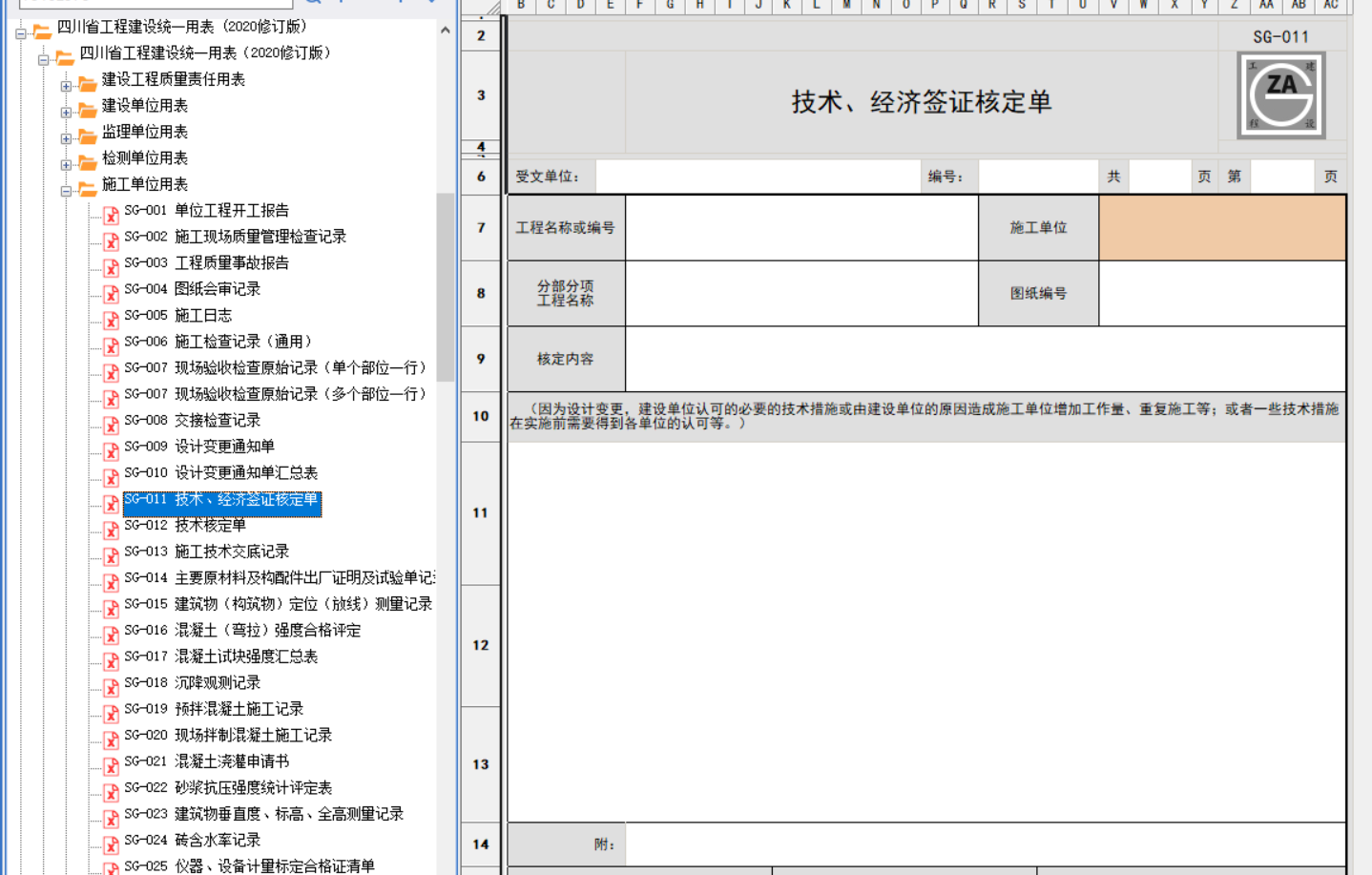Select SG-007 现场验收检查原始记录（多个部位一行）

tap(275, 394)
